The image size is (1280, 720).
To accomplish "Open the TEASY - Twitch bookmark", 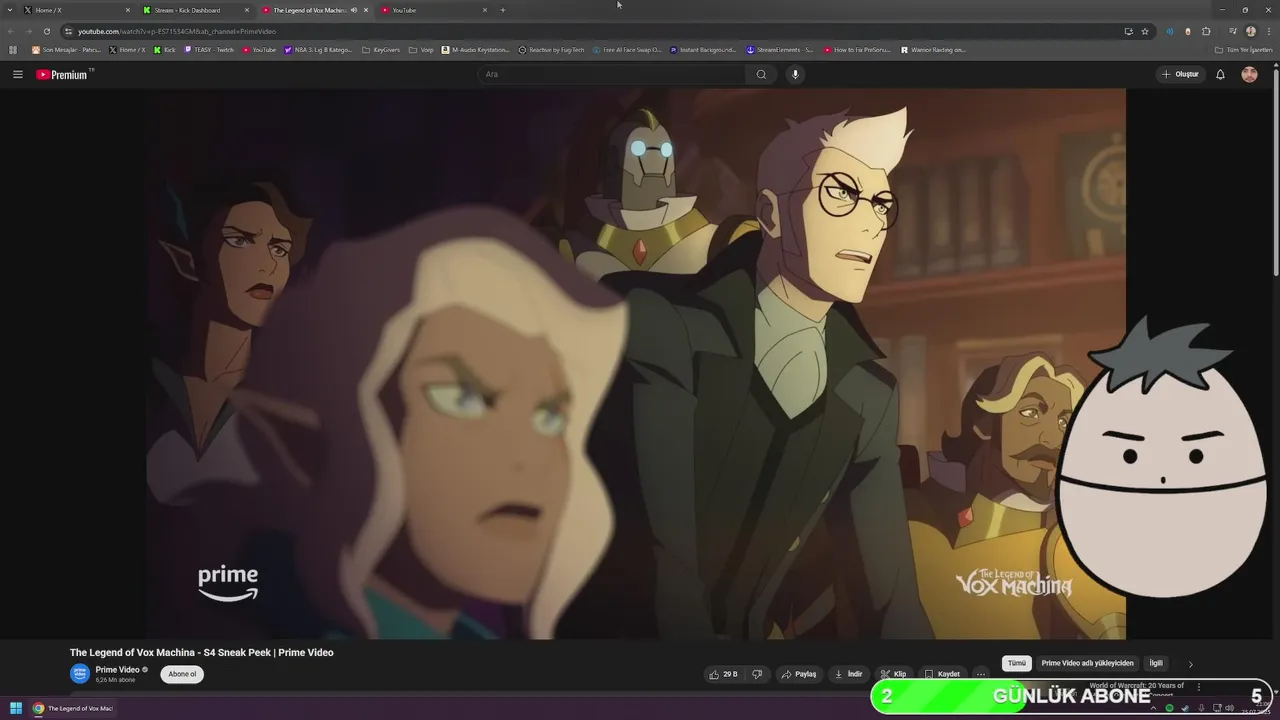I will [209, 49].
